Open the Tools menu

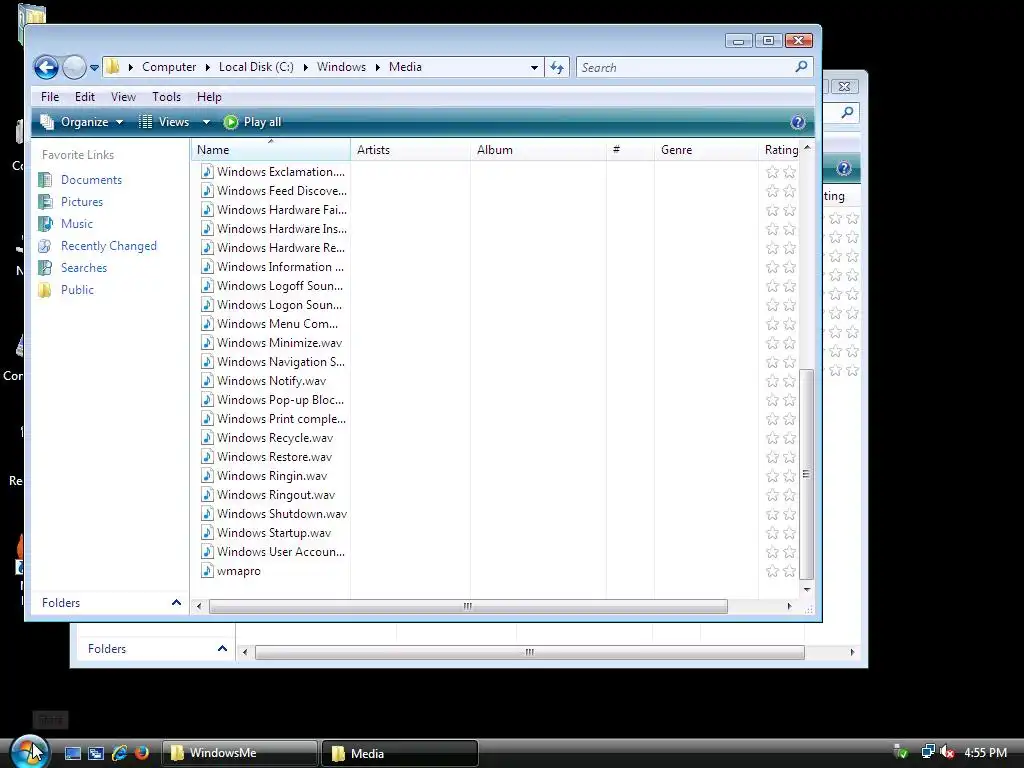point(167,97)
